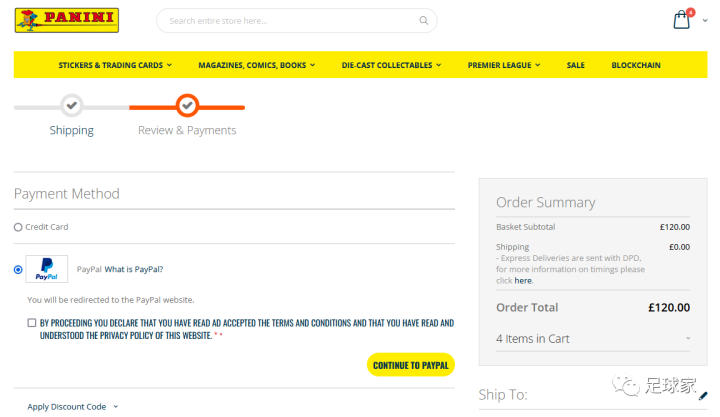This screenshot has width=720, height=417.
Task: Click the Shipping step checkmark circle
Action: [x=71, y=105]
